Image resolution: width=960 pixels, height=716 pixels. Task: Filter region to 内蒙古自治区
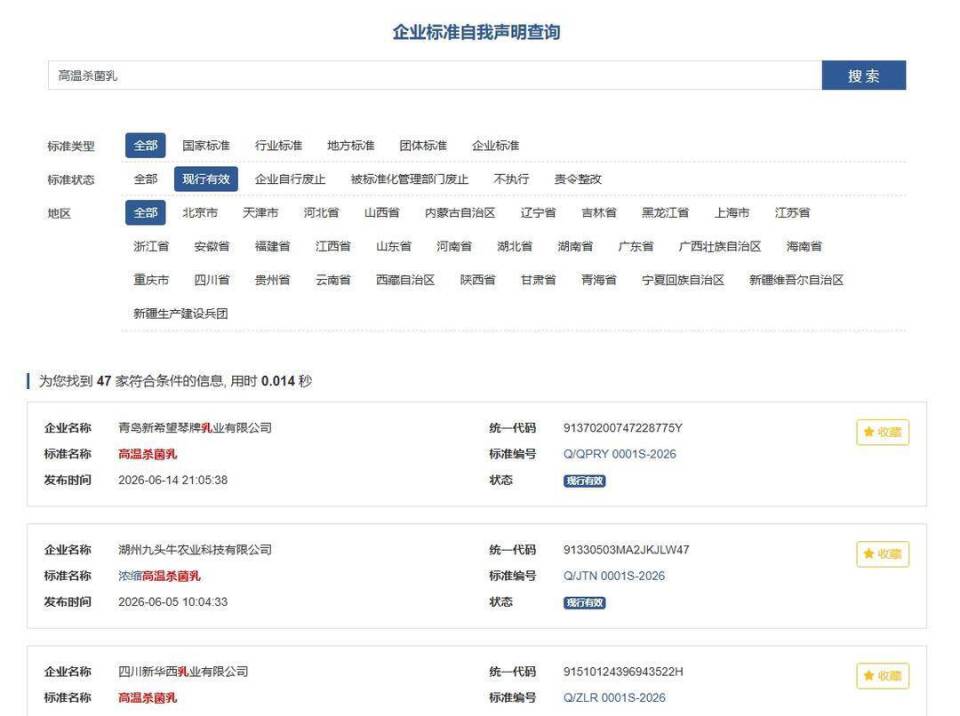tap(460, 213)
